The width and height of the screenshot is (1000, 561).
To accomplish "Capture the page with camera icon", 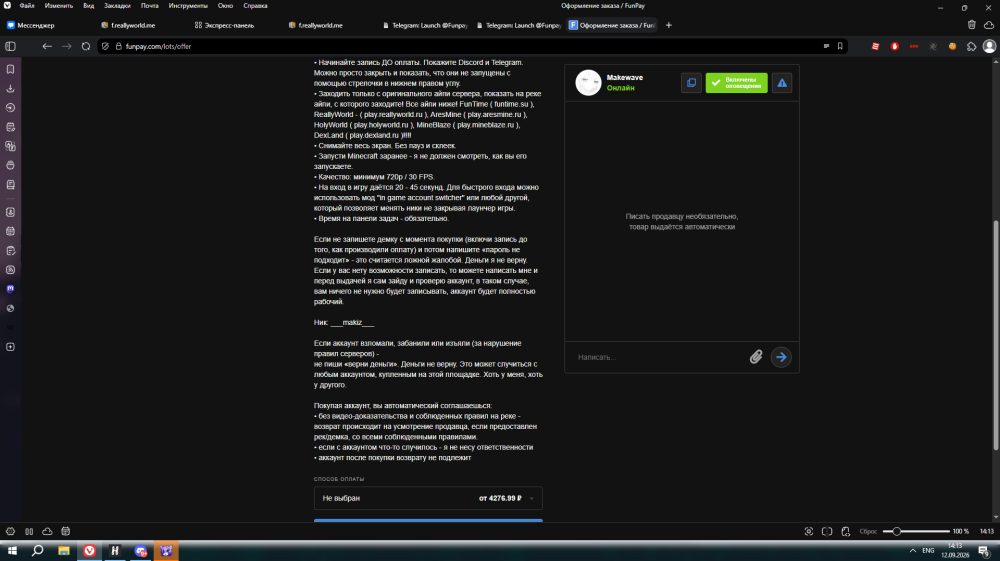I will (808, 532).
